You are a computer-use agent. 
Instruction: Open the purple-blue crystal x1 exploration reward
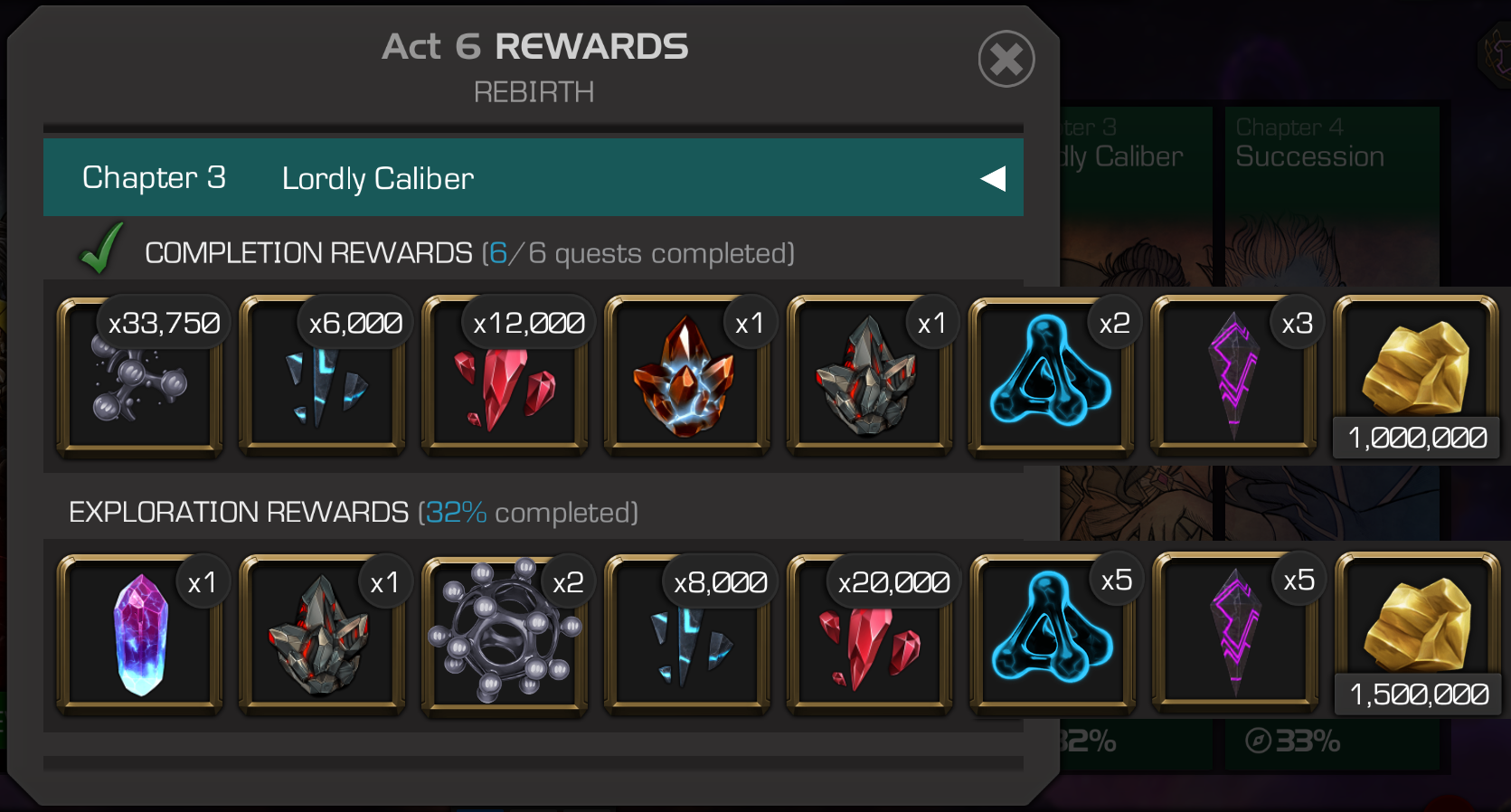click(x=140, y=634)
